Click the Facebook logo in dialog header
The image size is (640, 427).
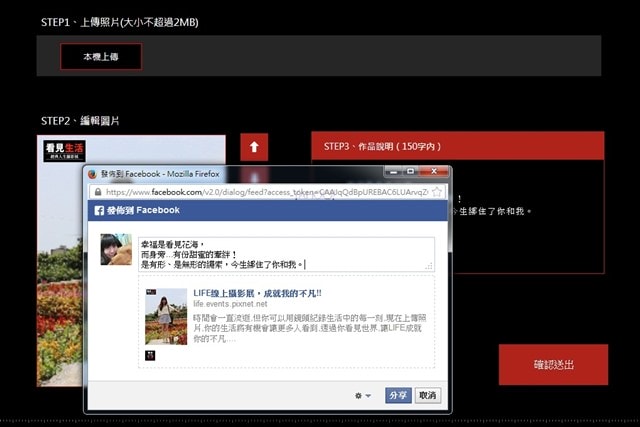[100, 211]
